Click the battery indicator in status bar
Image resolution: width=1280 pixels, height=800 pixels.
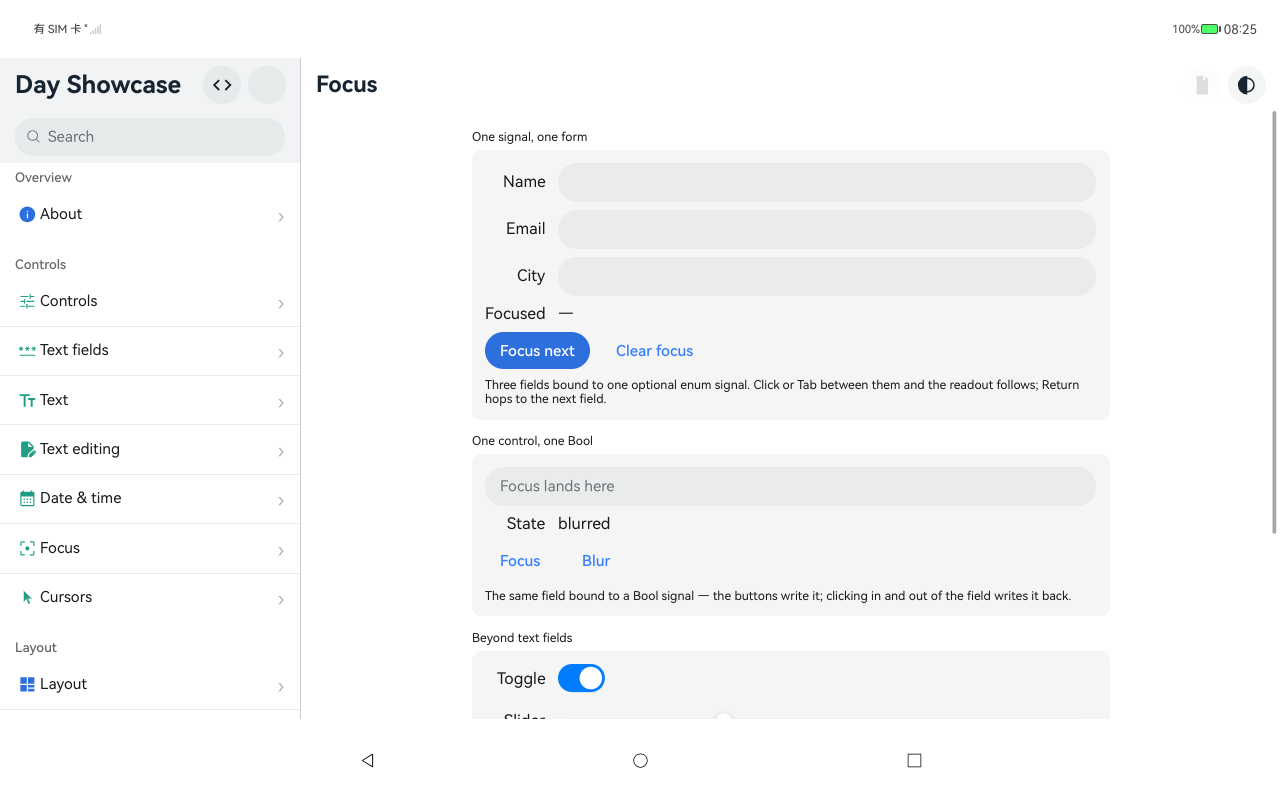tap(1210, 29)
